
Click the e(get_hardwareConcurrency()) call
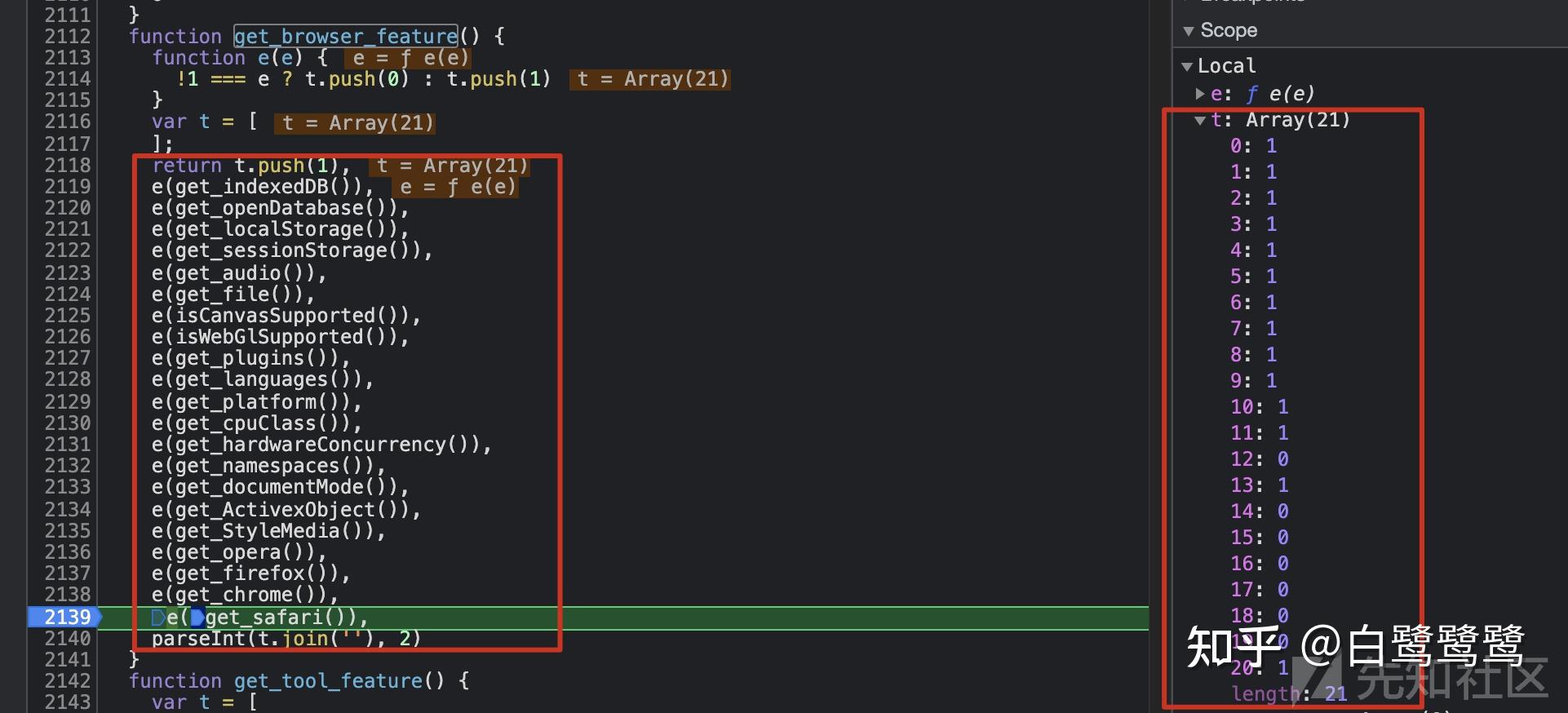coord(316,445)
